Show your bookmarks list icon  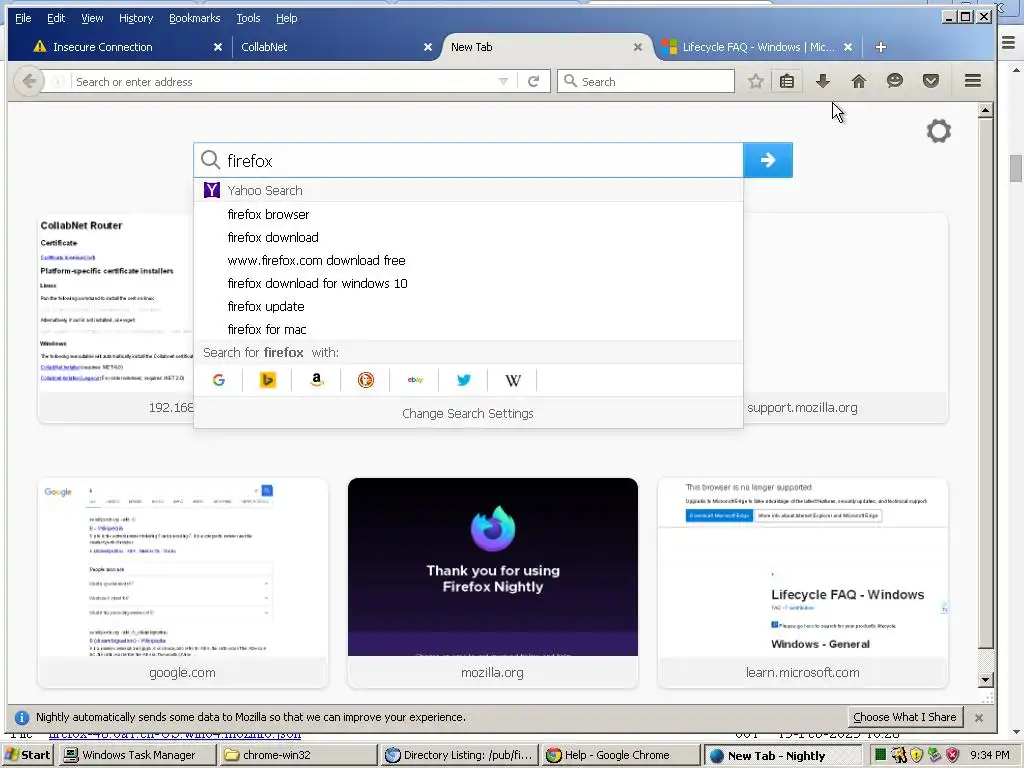click(787, 81)
